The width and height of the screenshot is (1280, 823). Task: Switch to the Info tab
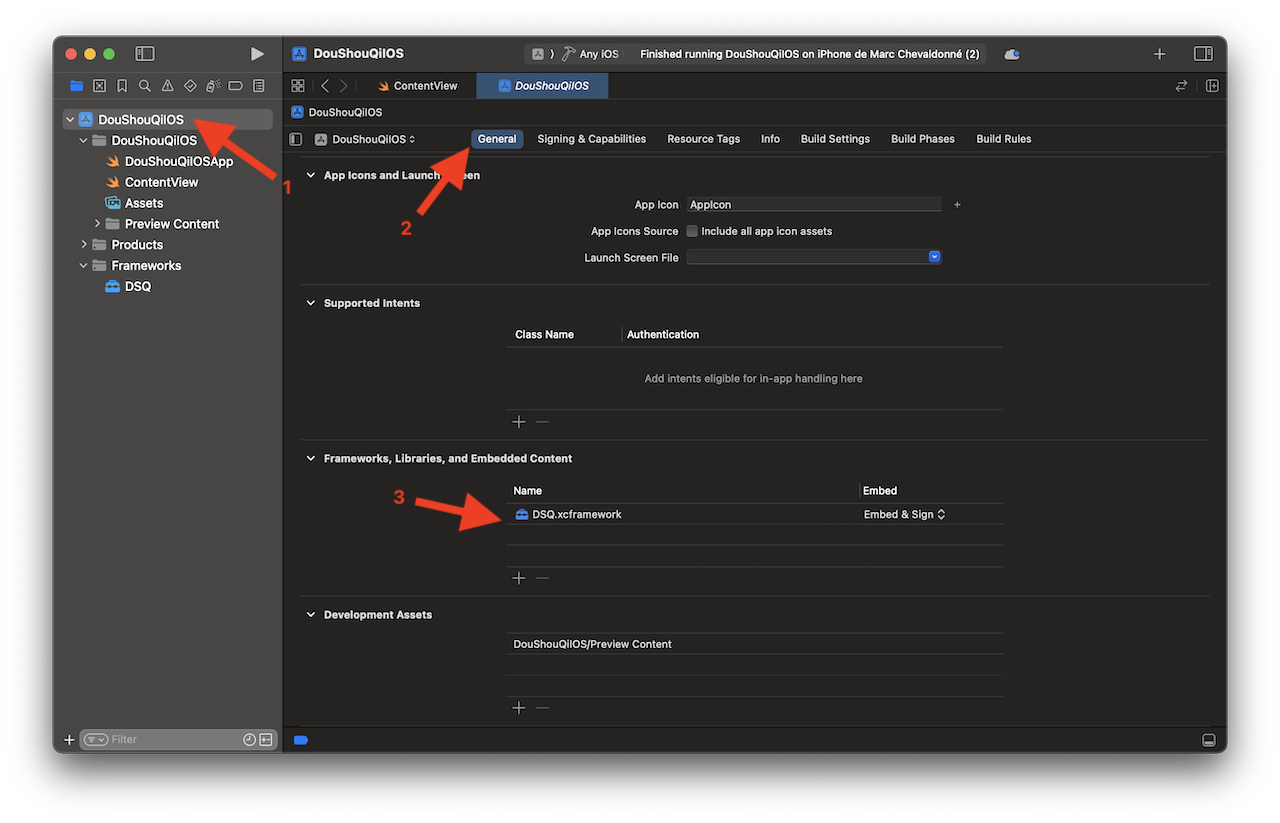click(770, 139)
